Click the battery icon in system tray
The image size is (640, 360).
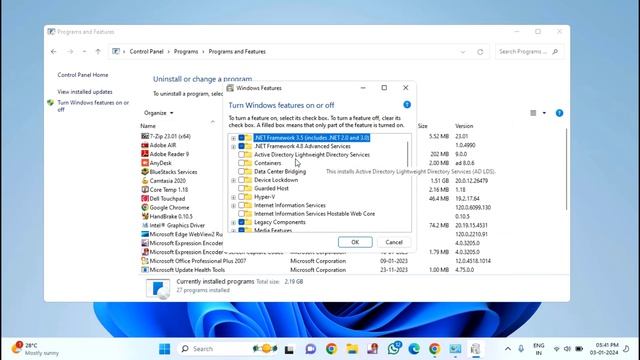tap(579, 349)
